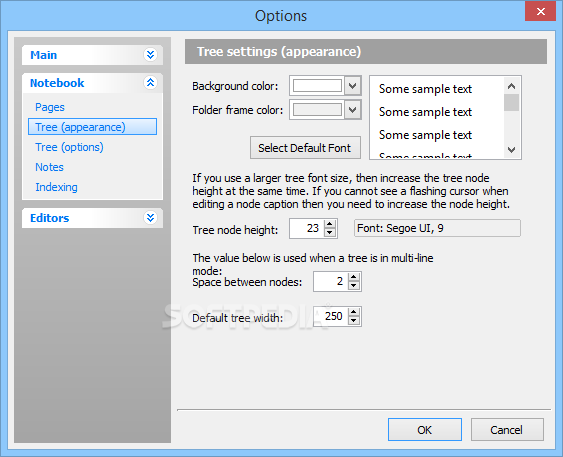The height and width of the screenshot is (457, 563).
Task: Select Tree (appearance) entry
Action: [x=92, y=127]
